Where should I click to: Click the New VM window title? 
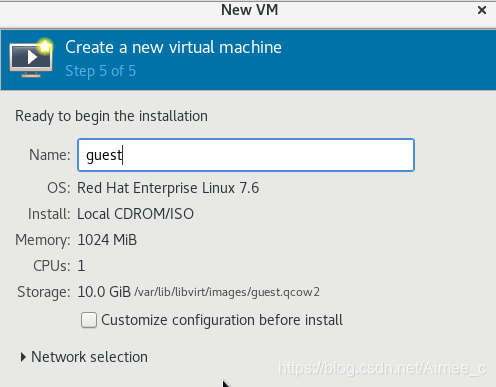click(249, 10)
